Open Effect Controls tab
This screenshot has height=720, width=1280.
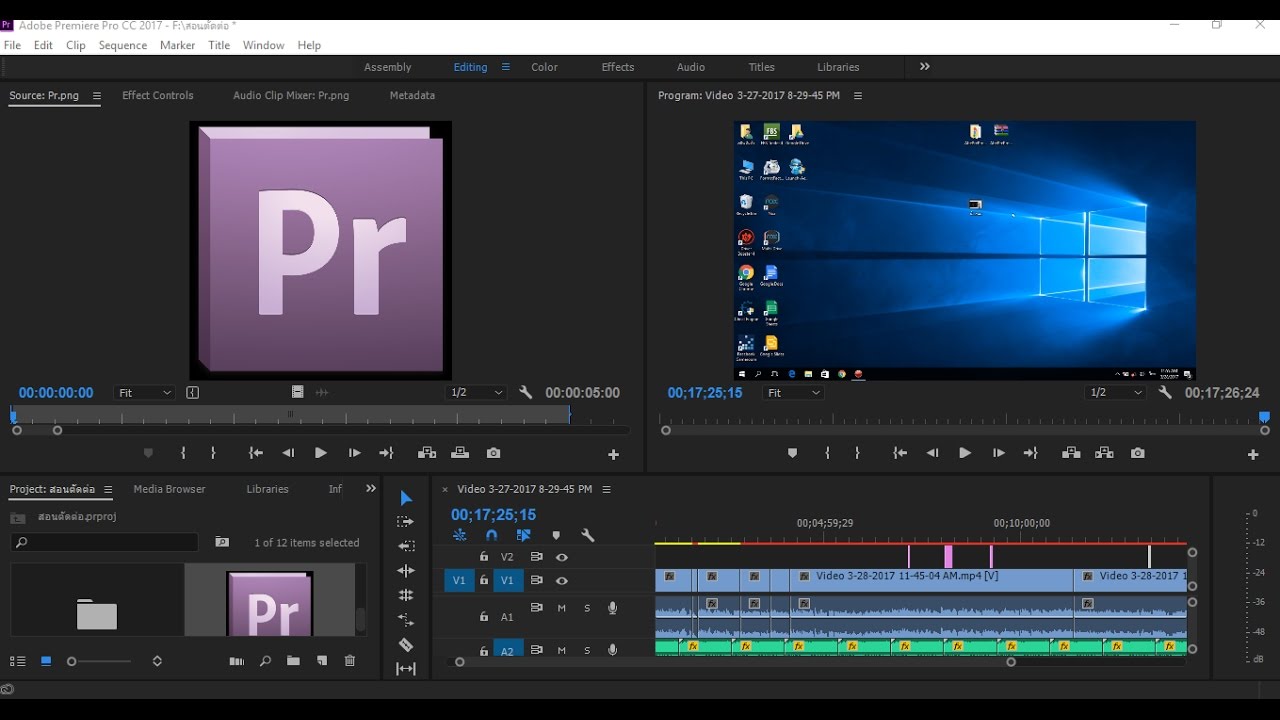(x=158, y=96)
